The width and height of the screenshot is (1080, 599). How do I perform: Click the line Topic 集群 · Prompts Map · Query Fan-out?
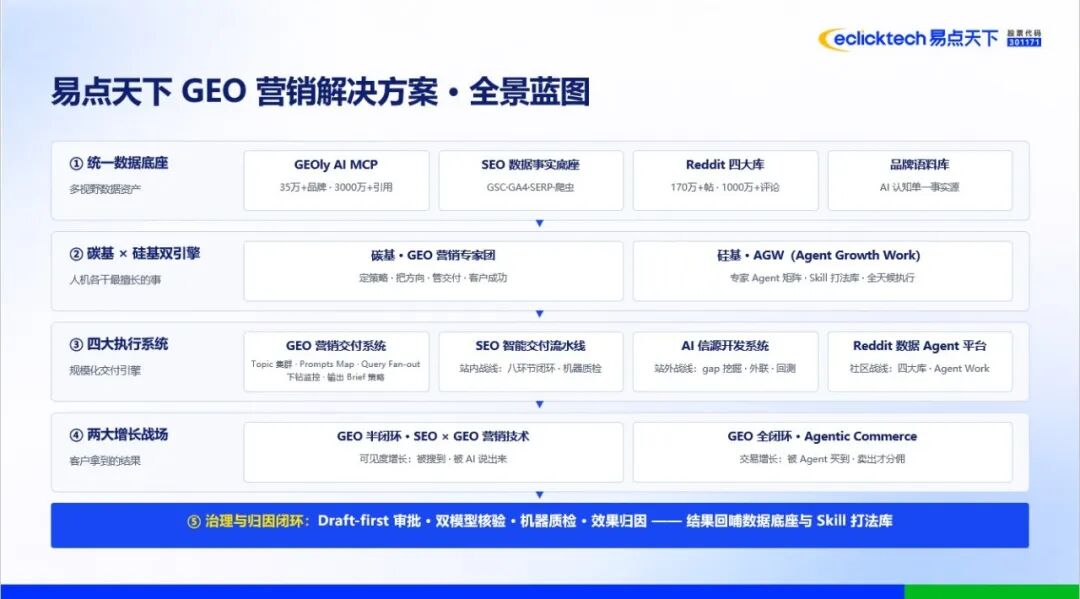(x=335, y=364)
